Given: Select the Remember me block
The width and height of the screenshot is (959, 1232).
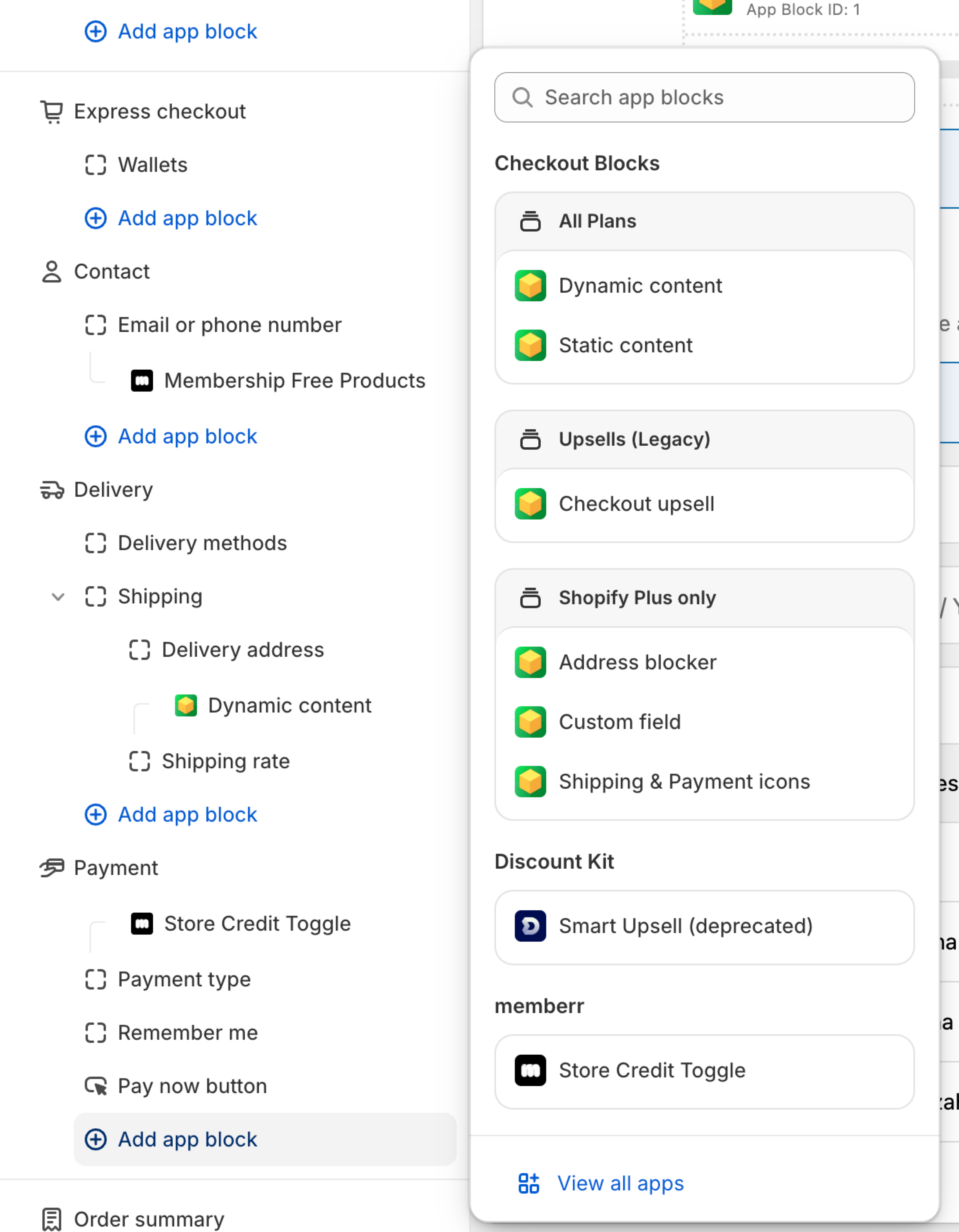Looking at the screenshot, I should pyautogui.click(x=188, y=1033).
